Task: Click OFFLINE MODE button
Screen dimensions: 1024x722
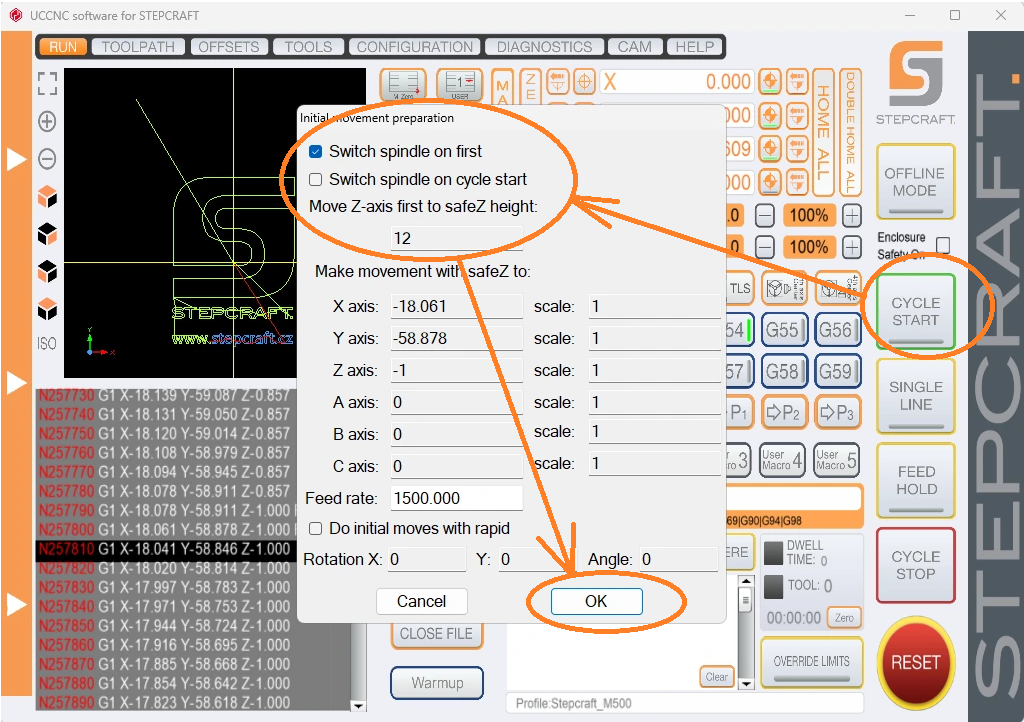Action: click(915, 182)
